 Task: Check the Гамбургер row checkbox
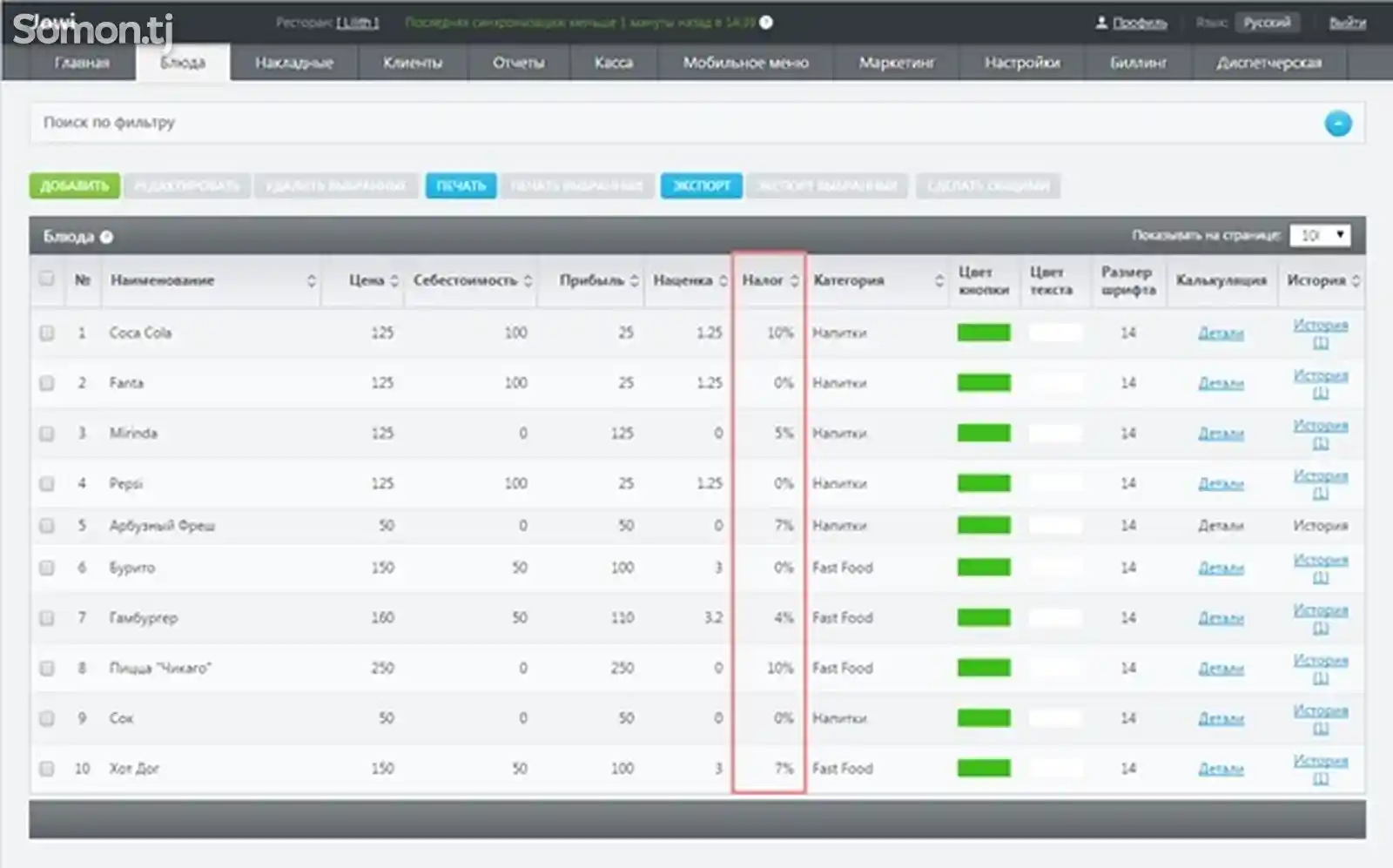[x=46, y=618]
